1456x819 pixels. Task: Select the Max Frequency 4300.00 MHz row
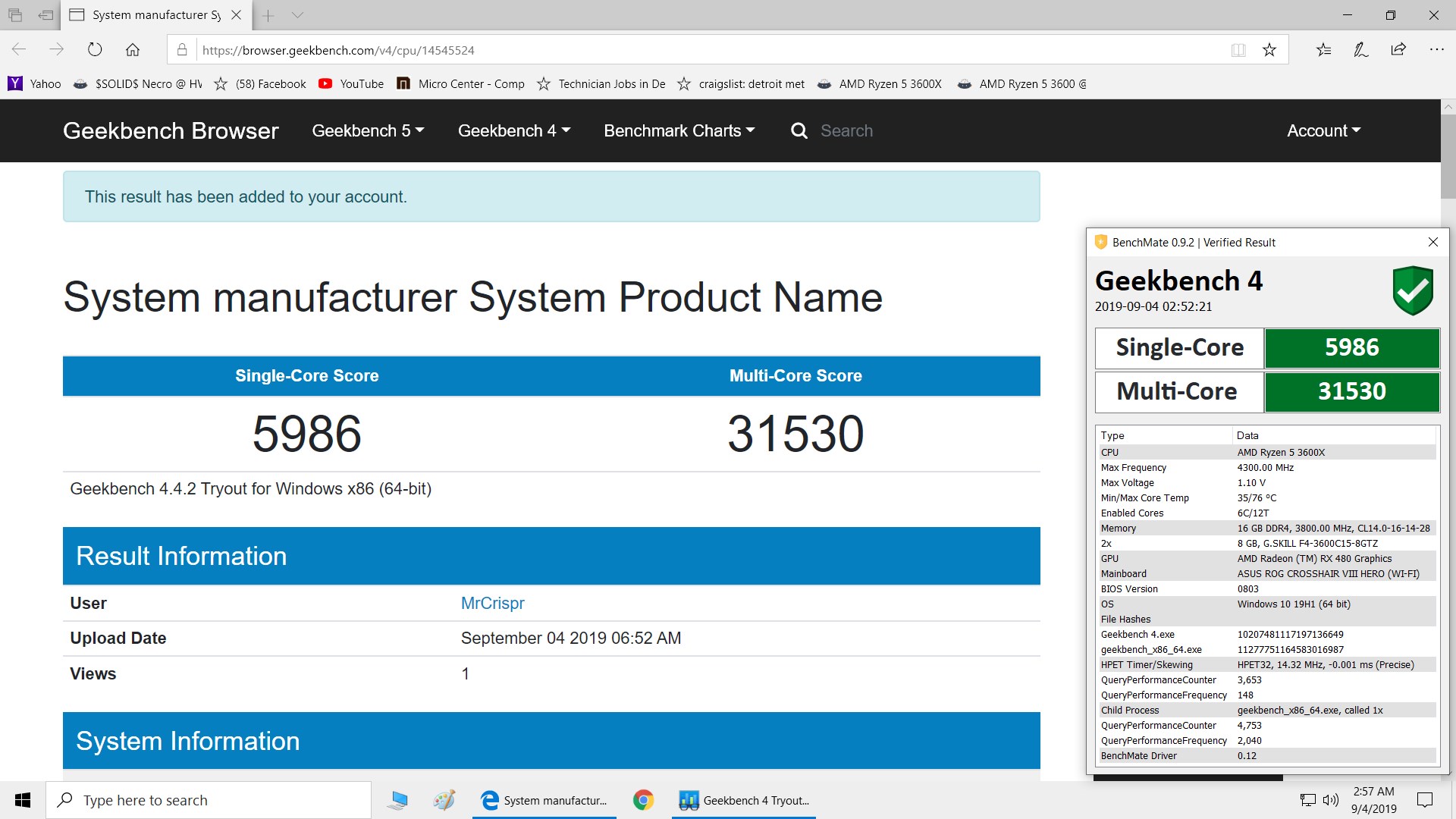1267,467
